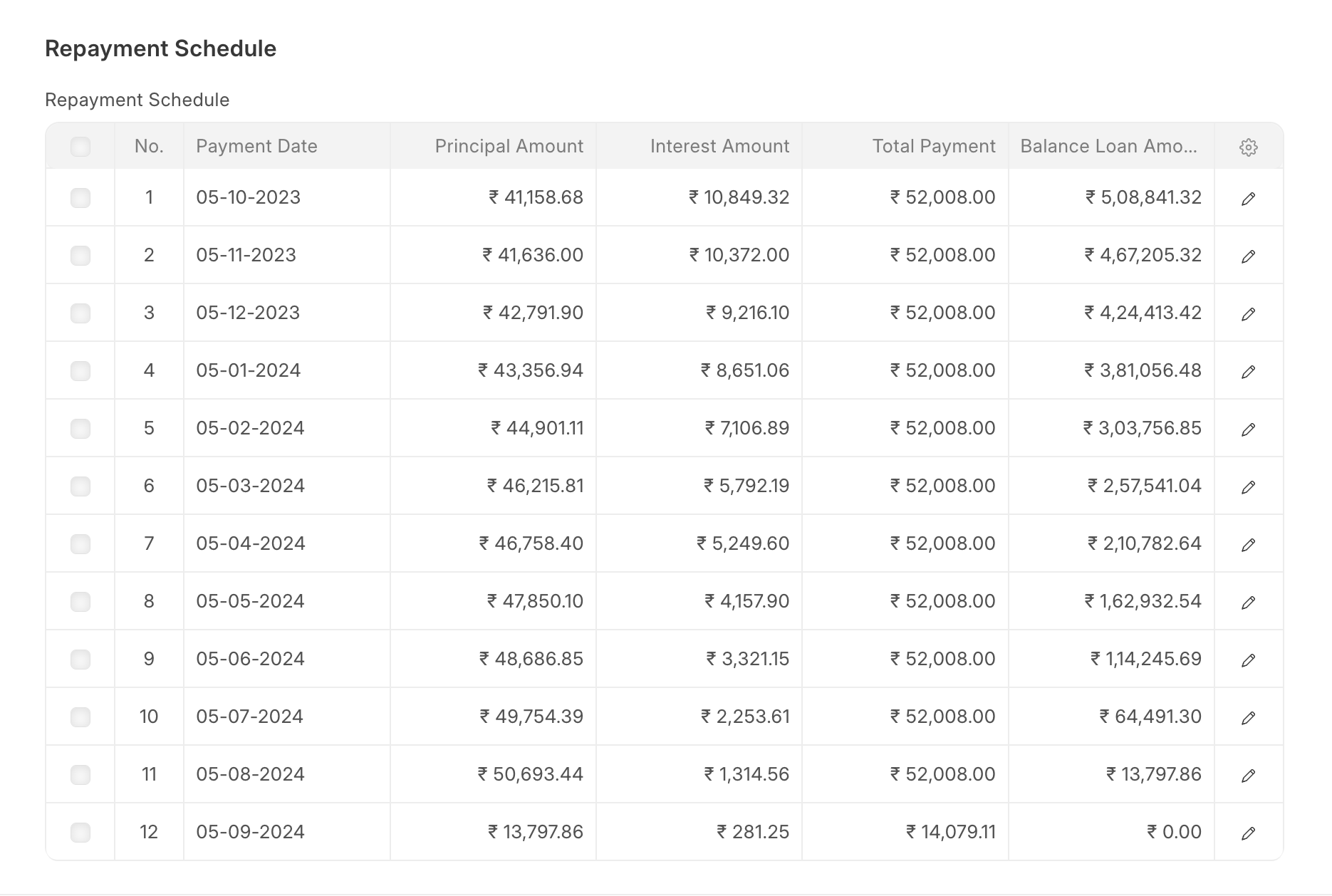Screen dimensions: 1332x896
Task: Check the checkbox beside 05-08-2024
Action: pos(80,774)
